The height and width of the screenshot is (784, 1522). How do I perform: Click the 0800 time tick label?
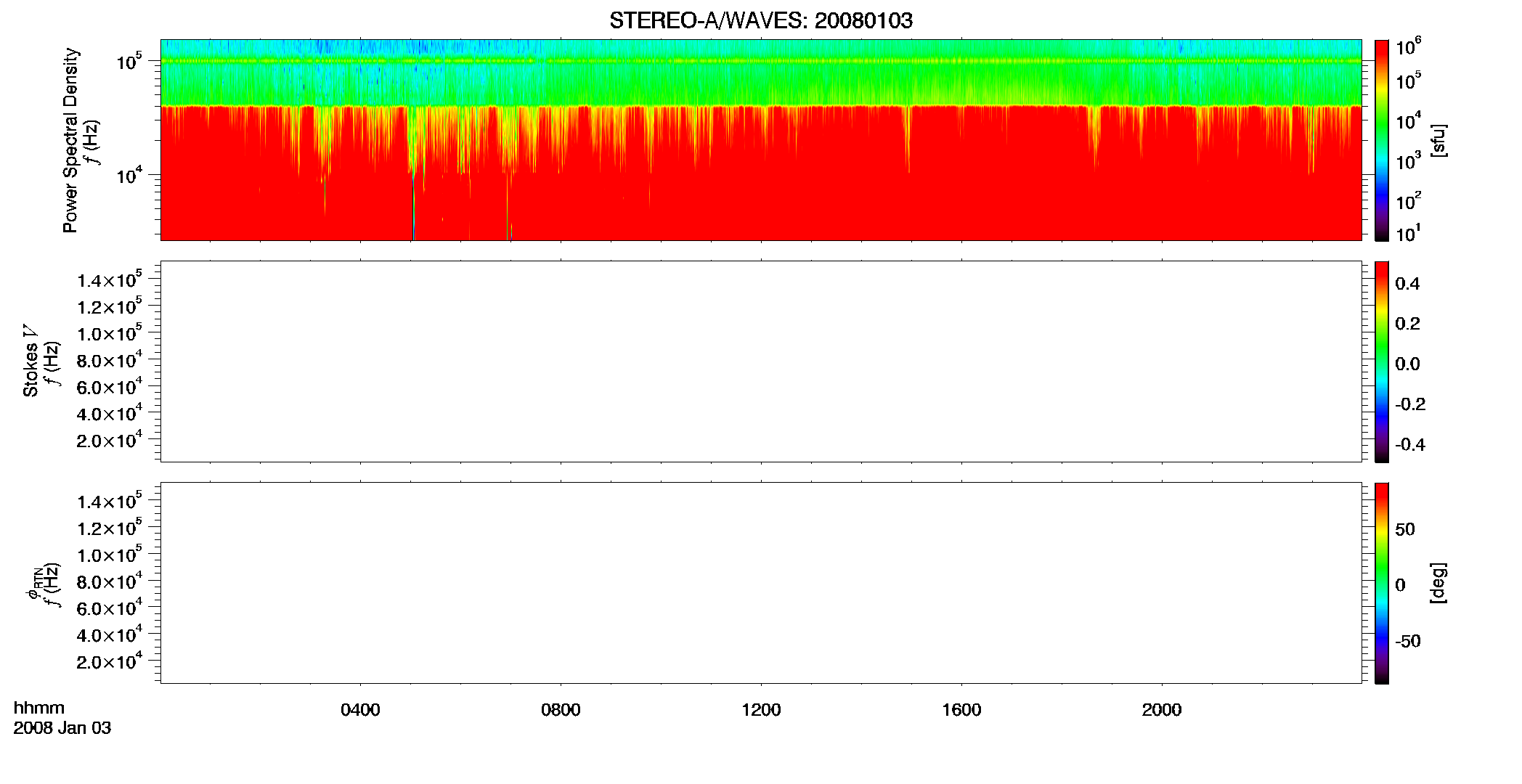click(x=561, y=710)
